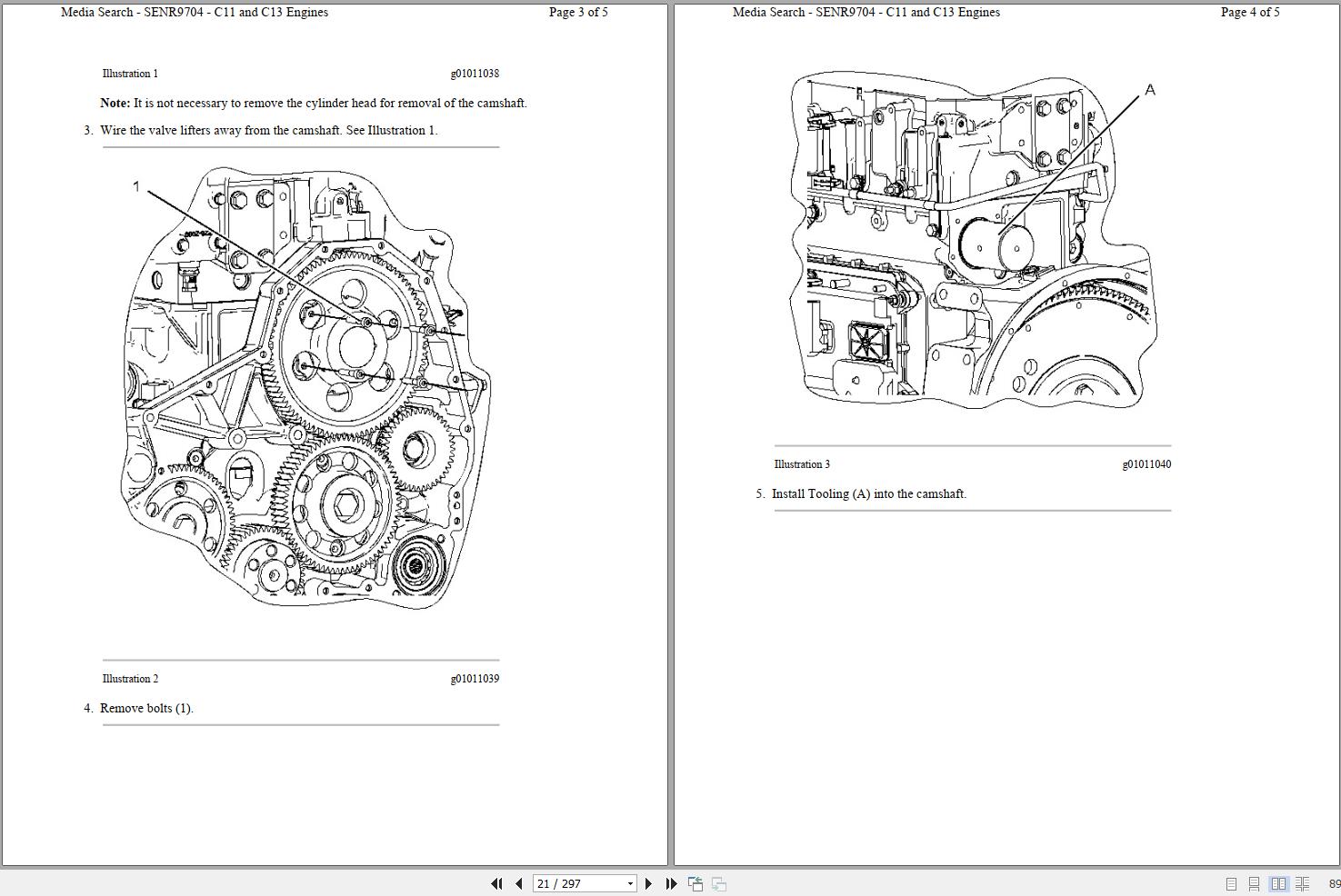Skip to the last page
This screenshot has height=896, width=1341.
[x=670, y=882]
